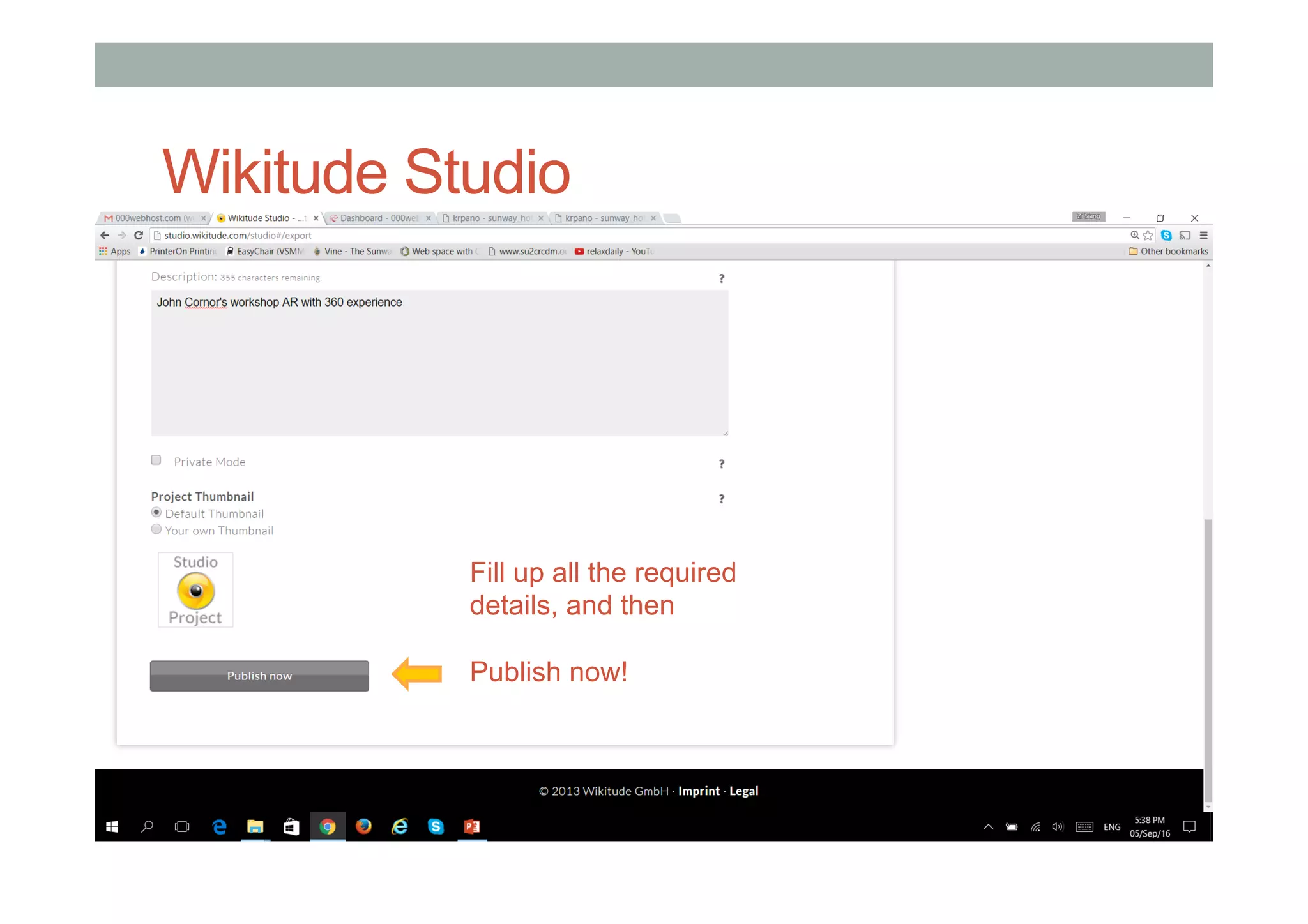Open help for Project Thumbnail

click(x=722, y=499)
